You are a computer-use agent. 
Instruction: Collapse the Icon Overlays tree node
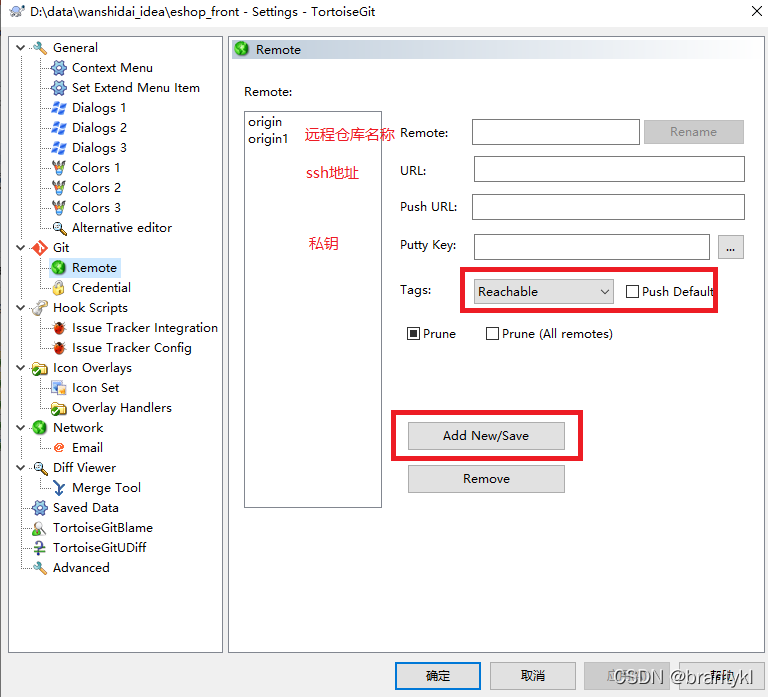click(x=21, y=368)
